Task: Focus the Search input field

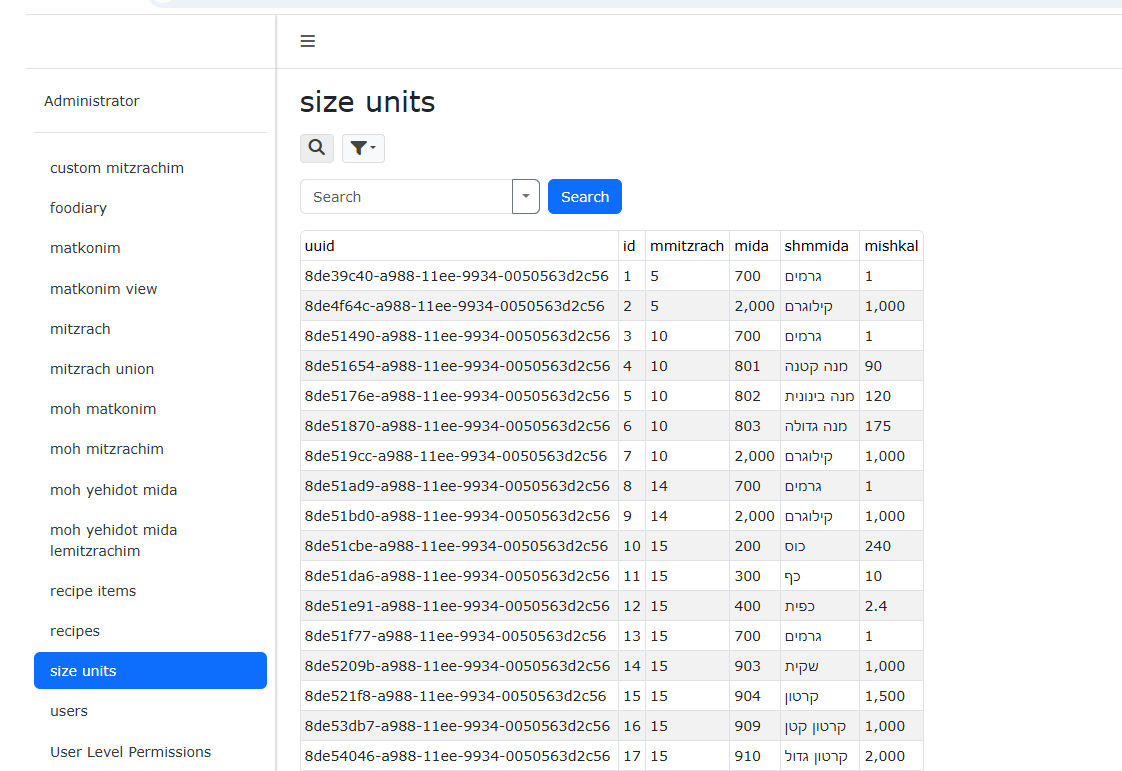Action: tap(406, 197)
